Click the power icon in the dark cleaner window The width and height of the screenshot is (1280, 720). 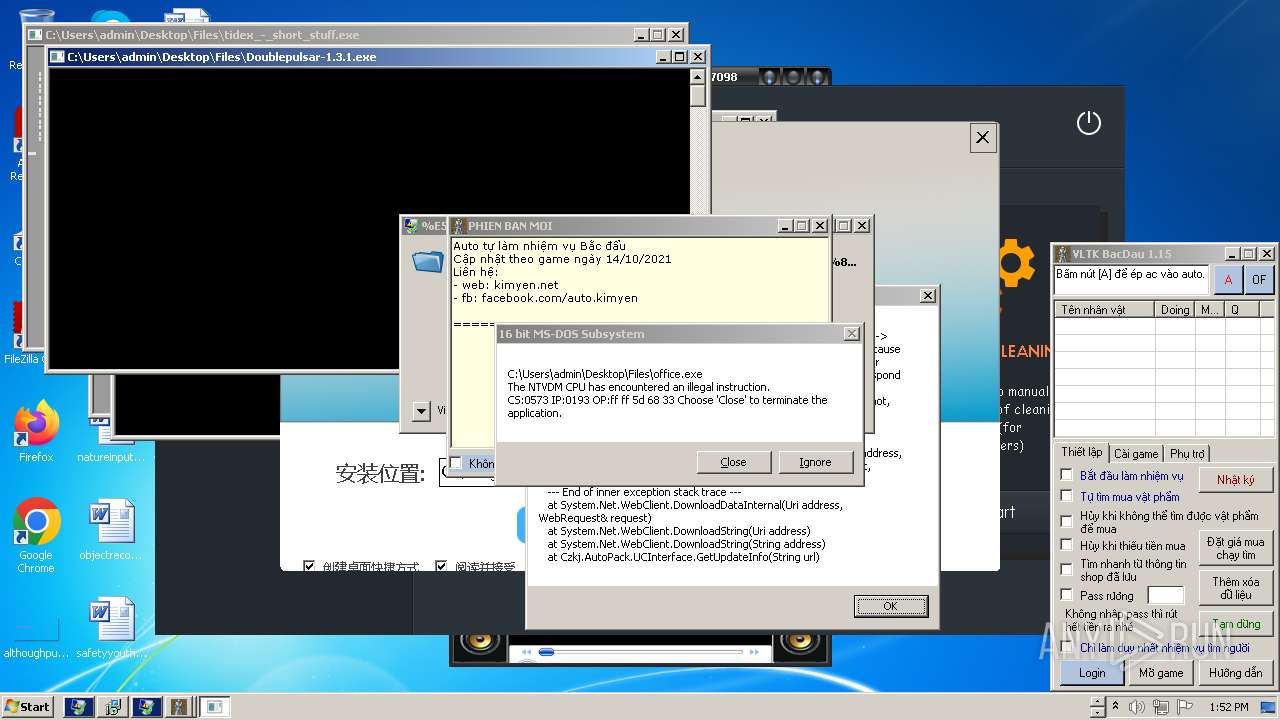(1088, 123)
